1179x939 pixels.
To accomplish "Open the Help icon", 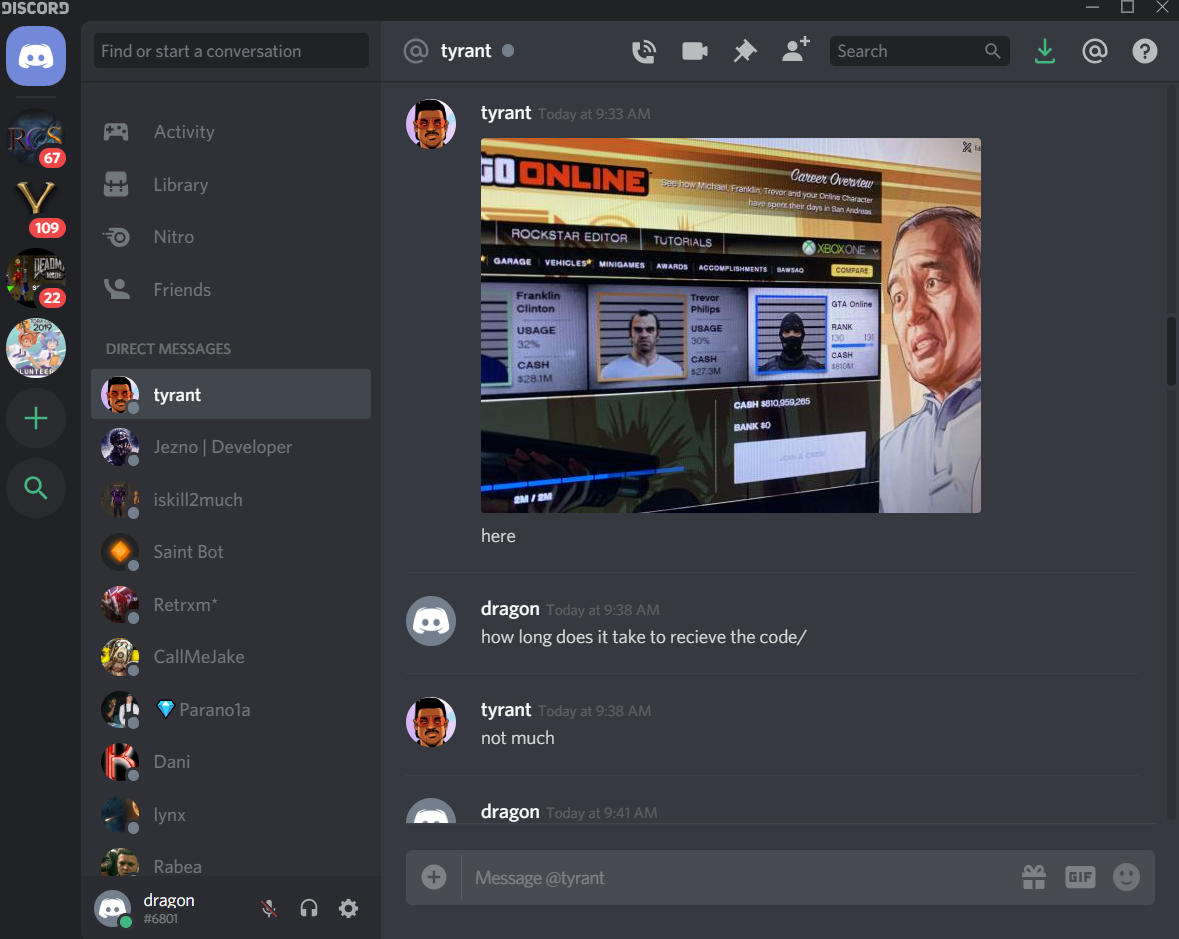I will tap(1144, 51).
